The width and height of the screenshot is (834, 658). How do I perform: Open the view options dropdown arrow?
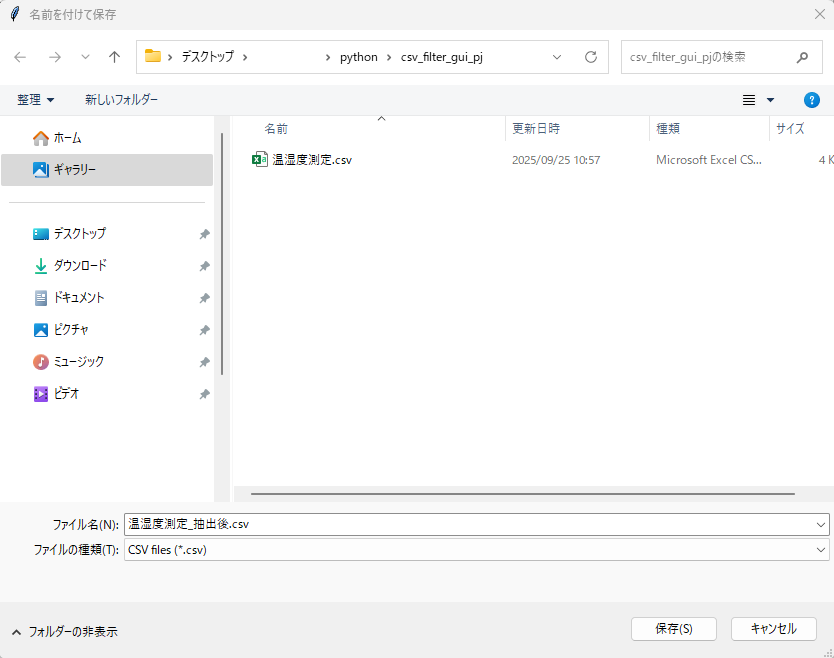[770, 100]
